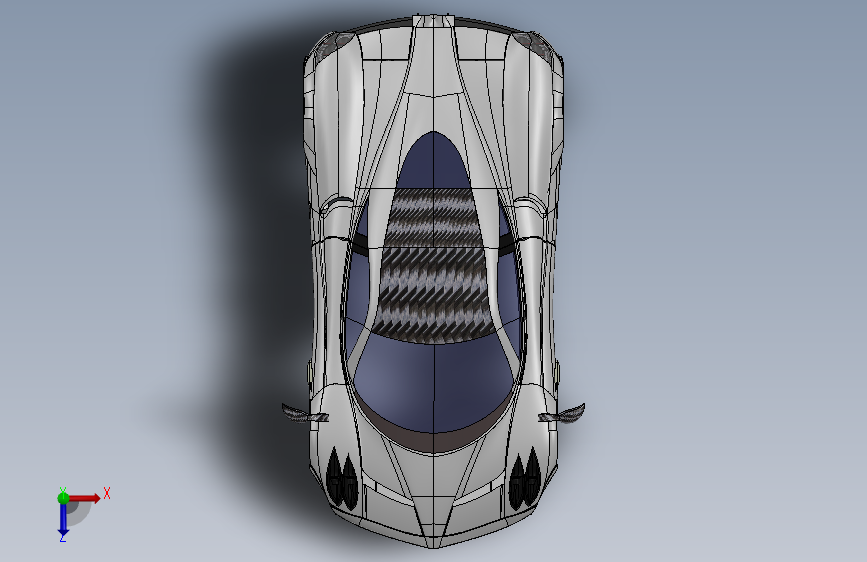Select the right pair of front headlights
Image resolution: width=867 pixels, height=562 pixels.
[525, 478]
